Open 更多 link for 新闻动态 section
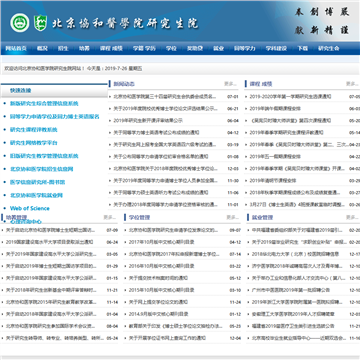The width and height of the screenshot is (360, 360). [230, 84]
